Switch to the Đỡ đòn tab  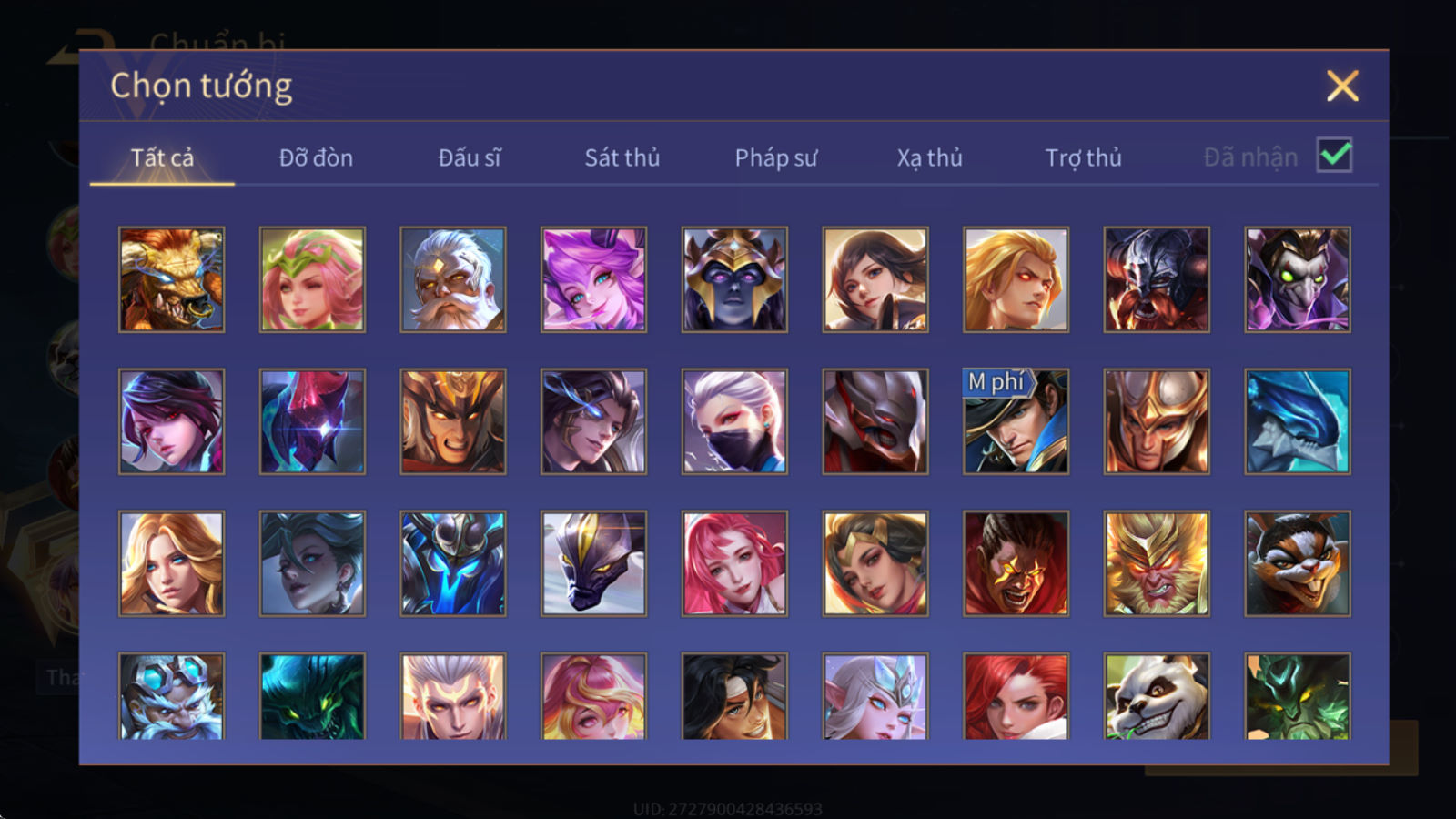coord(316,157)
